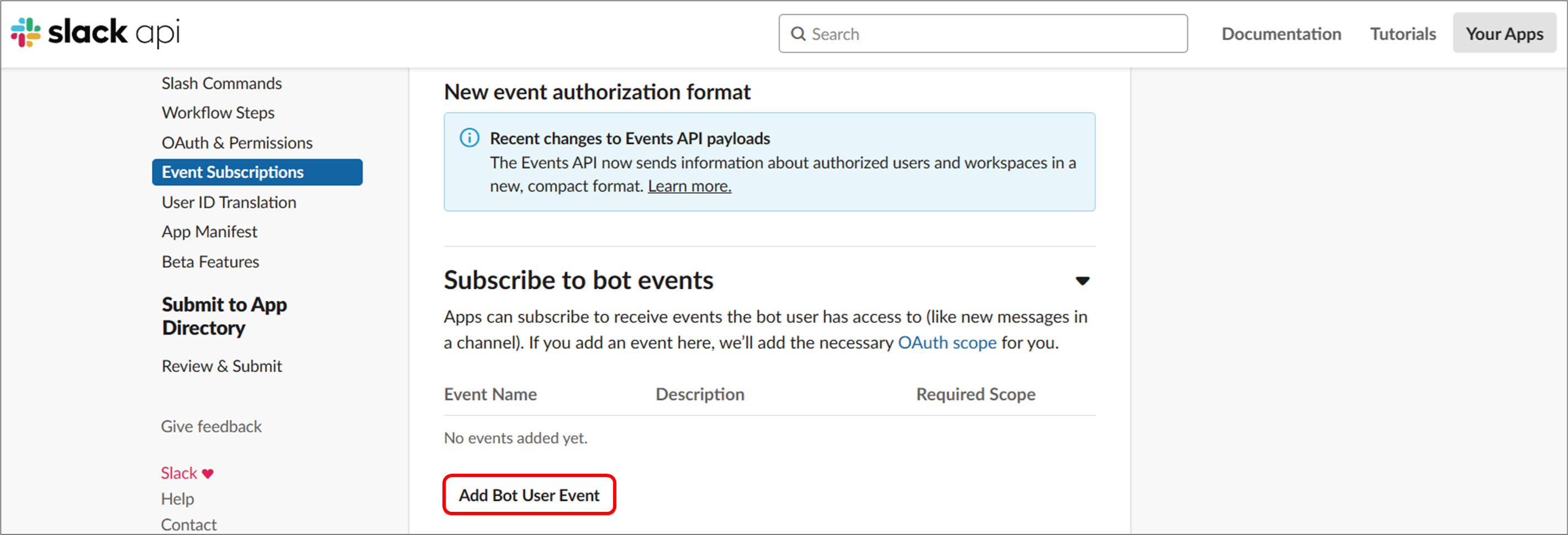This screenshot has height=535, width=1568.
Task: Open the Documentation menu item
Action: [x=1281, y=34]
